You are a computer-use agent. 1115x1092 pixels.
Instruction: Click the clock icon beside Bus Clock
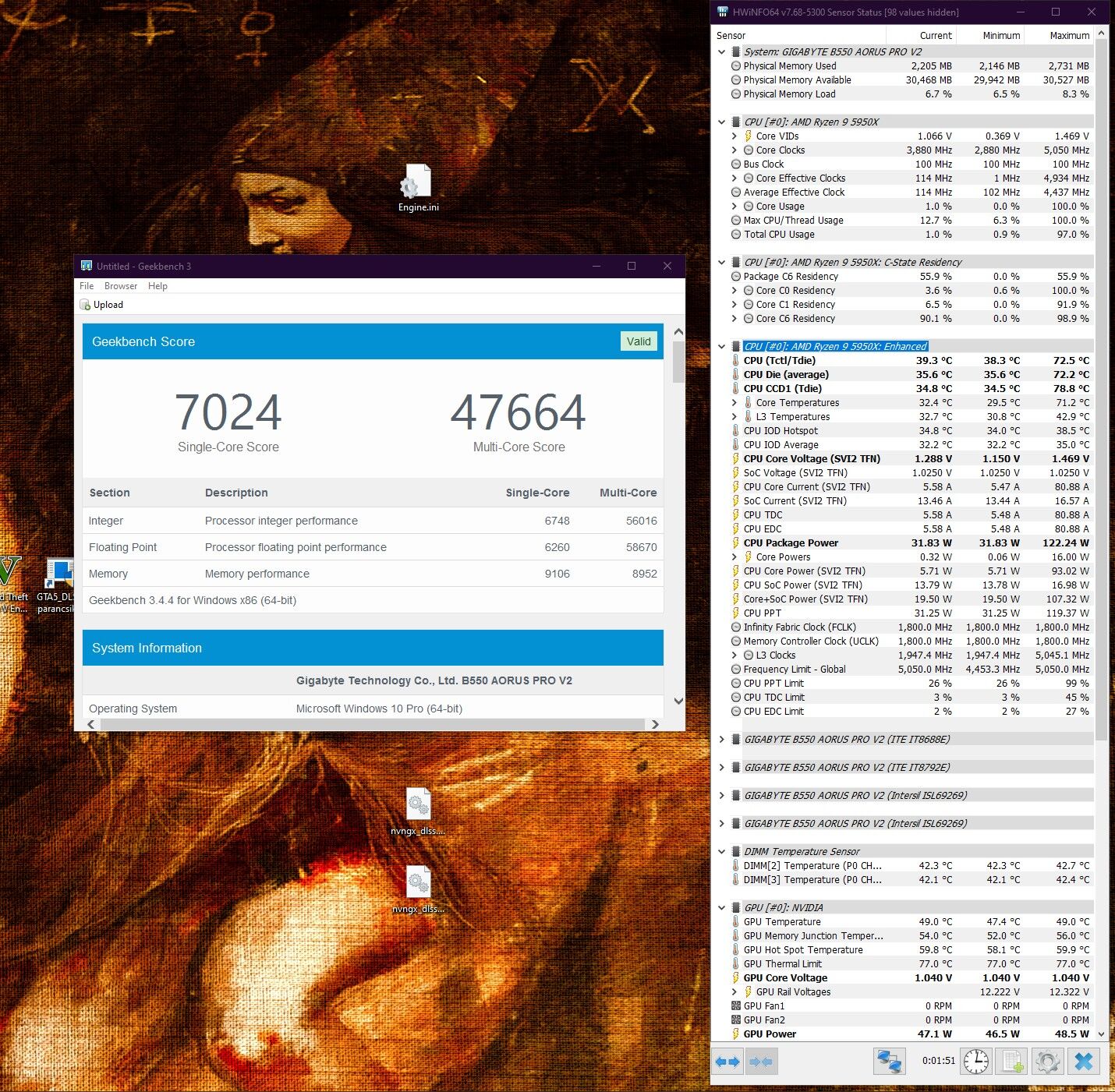(x=735, y=164)
